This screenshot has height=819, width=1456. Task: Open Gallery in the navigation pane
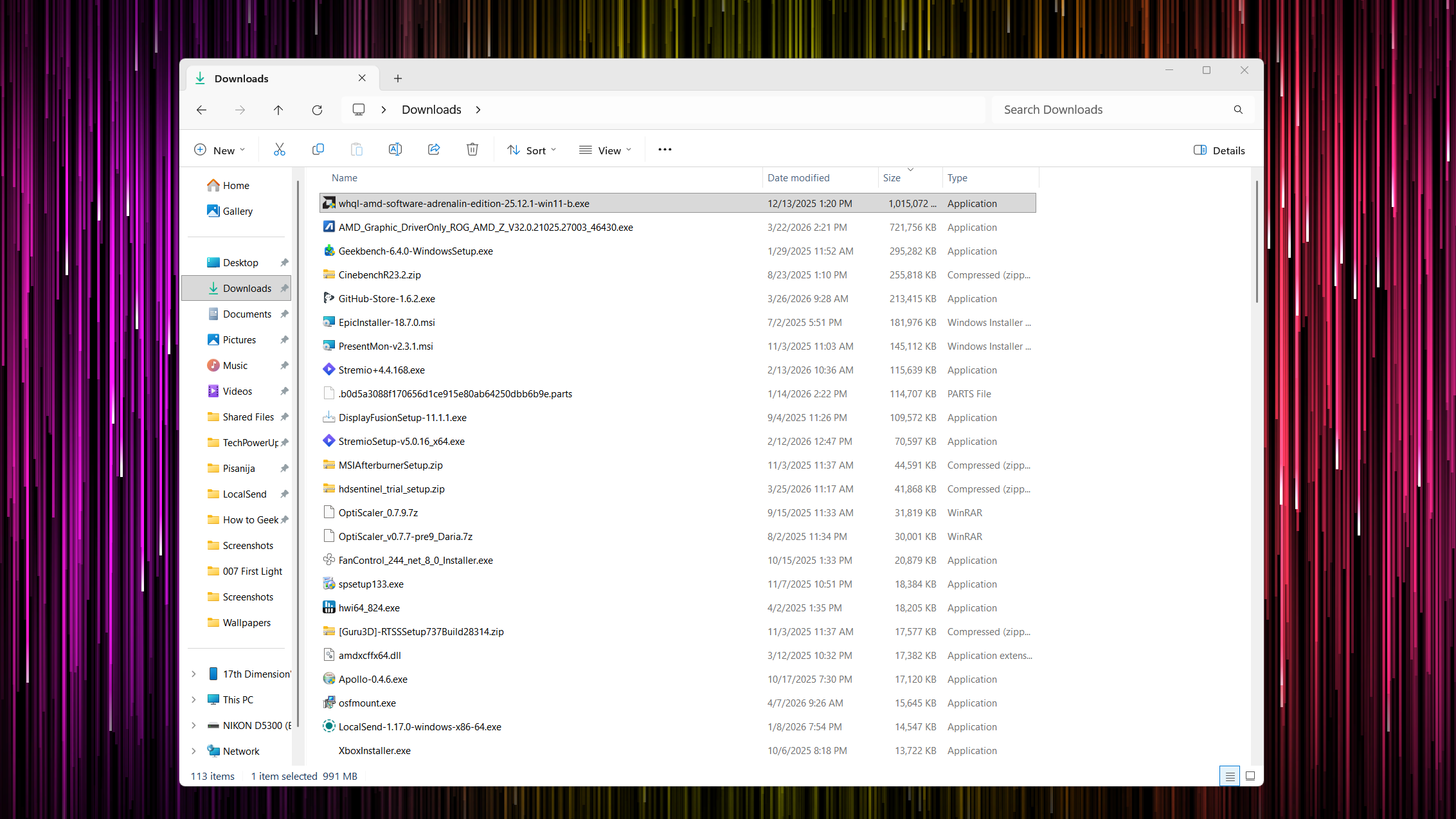236,211
